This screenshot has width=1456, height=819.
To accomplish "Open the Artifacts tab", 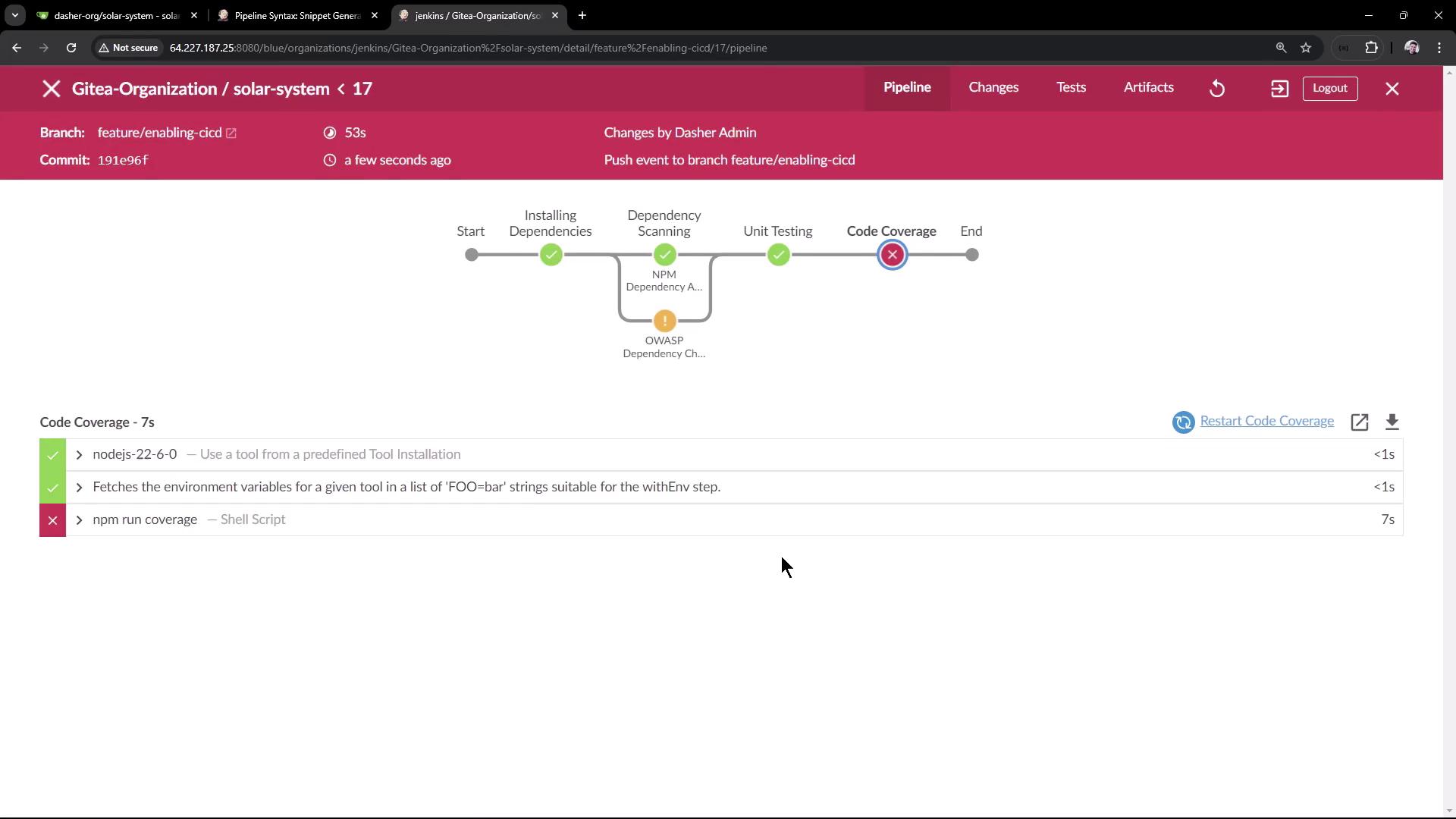I will (x=1148, y=88).
